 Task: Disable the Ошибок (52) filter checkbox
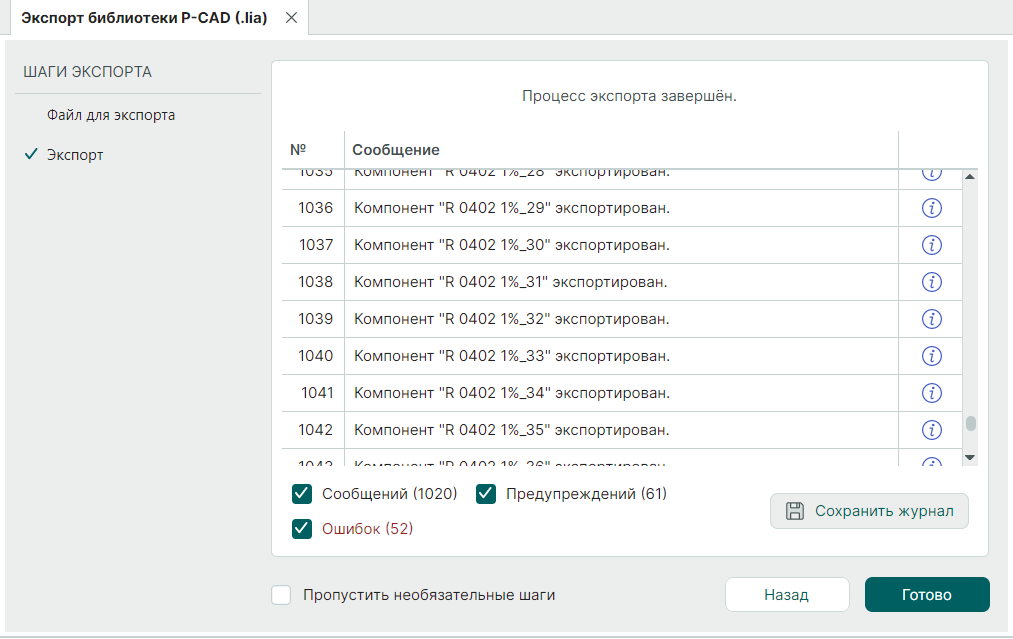point(302,529)
